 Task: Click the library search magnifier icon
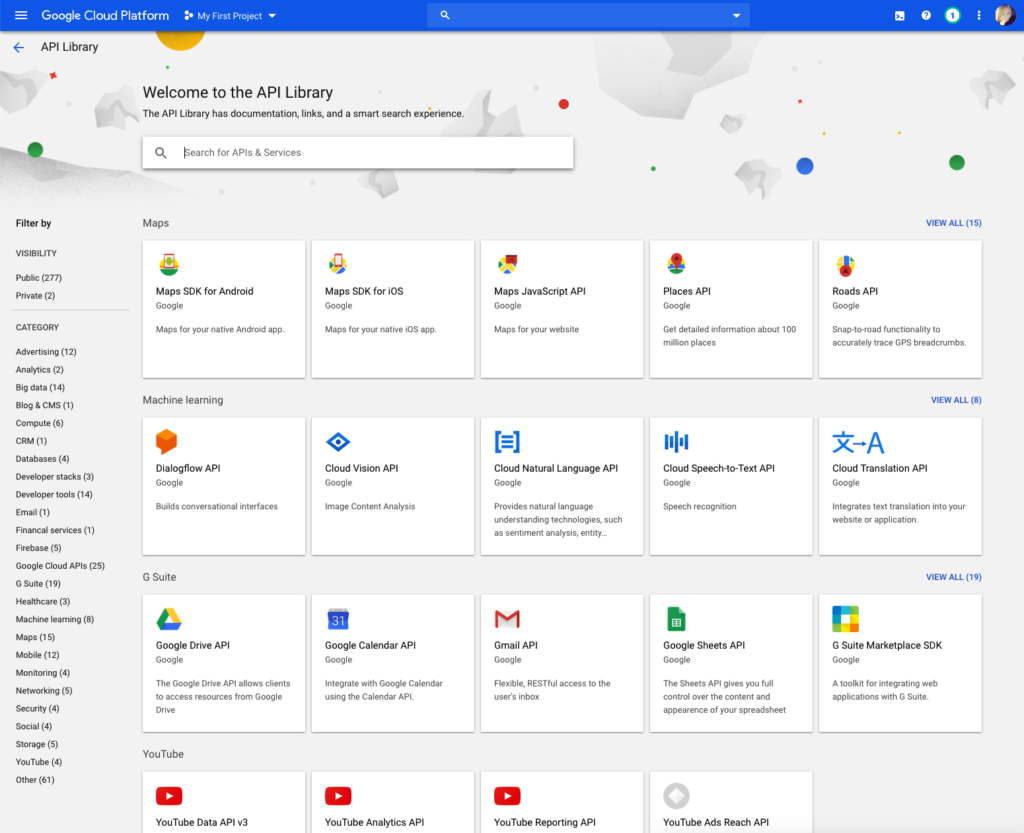[x=161, y=153]
